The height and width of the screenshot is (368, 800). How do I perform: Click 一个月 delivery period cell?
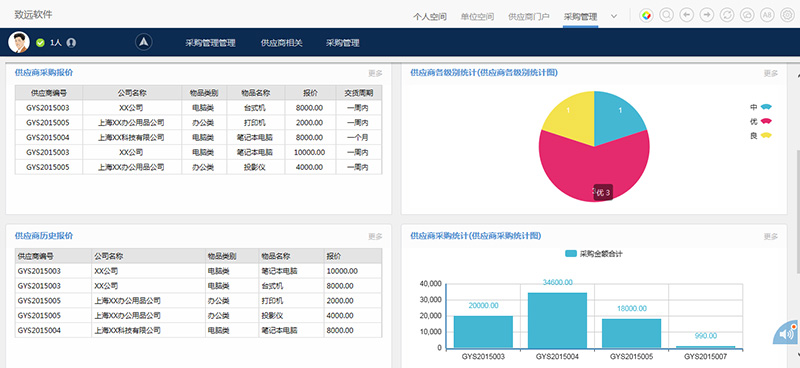(x=359, y=138)
